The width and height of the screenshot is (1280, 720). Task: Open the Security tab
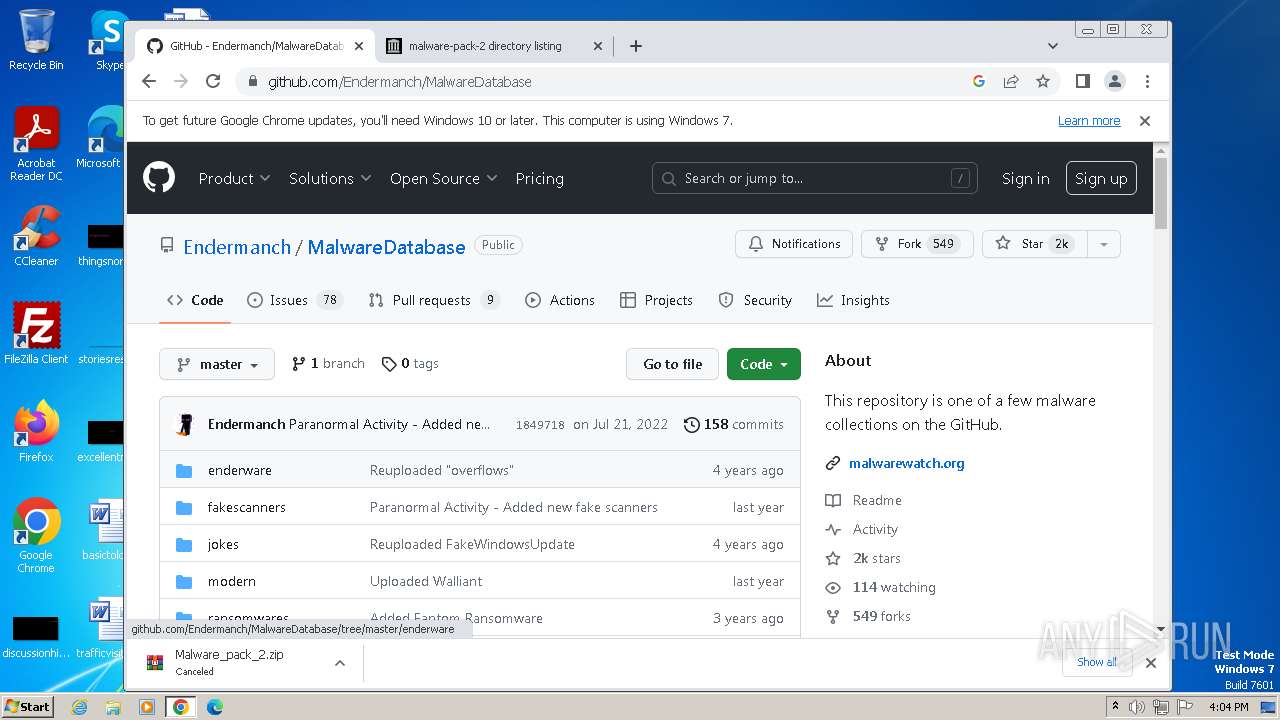tap(755, 300)
